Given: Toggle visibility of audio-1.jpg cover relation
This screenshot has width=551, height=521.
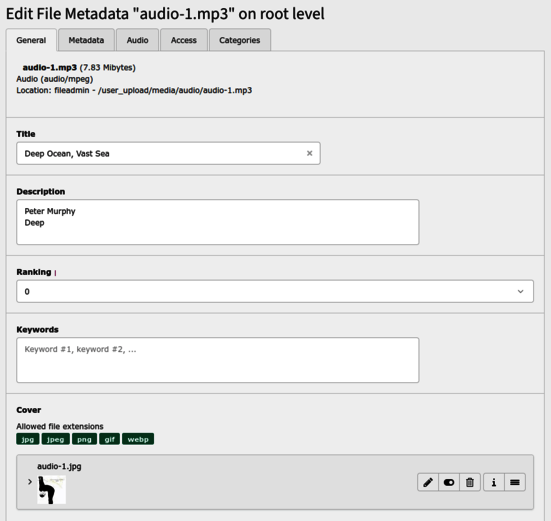Looking at the screenshot, I should pos(449,482).
